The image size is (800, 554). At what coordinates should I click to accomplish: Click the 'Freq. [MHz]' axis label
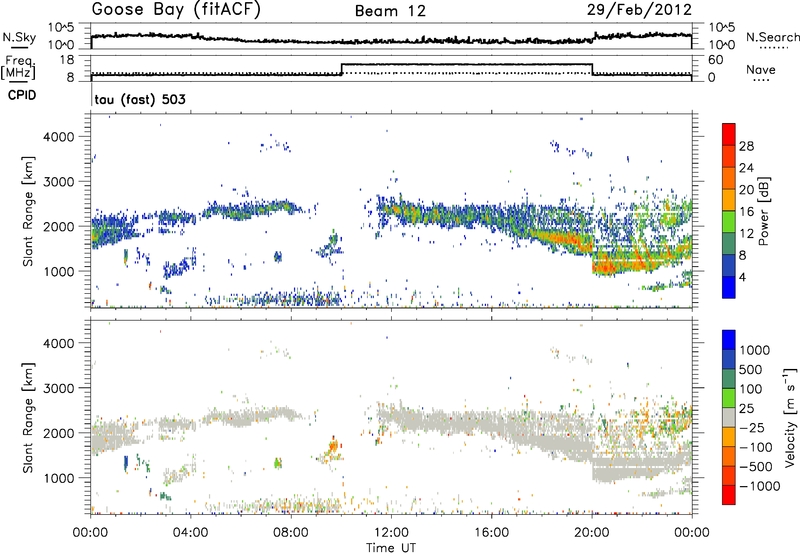pyautogui.click(x=19, y=68)
